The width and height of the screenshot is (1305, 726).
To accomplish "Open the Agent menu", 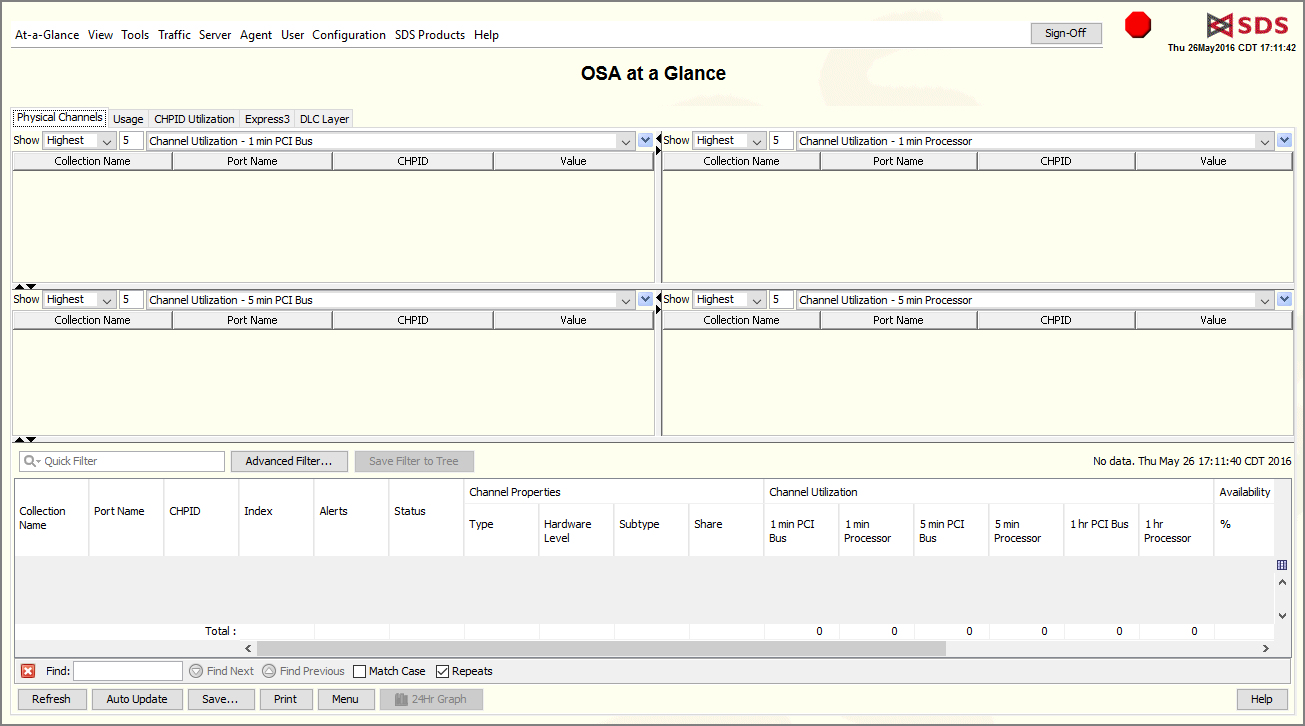I will 256,35.
